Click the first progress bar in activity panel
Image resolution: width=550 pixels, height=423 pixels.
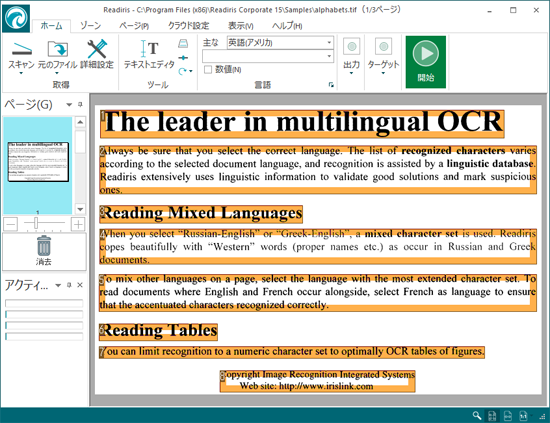click(44, 303)
